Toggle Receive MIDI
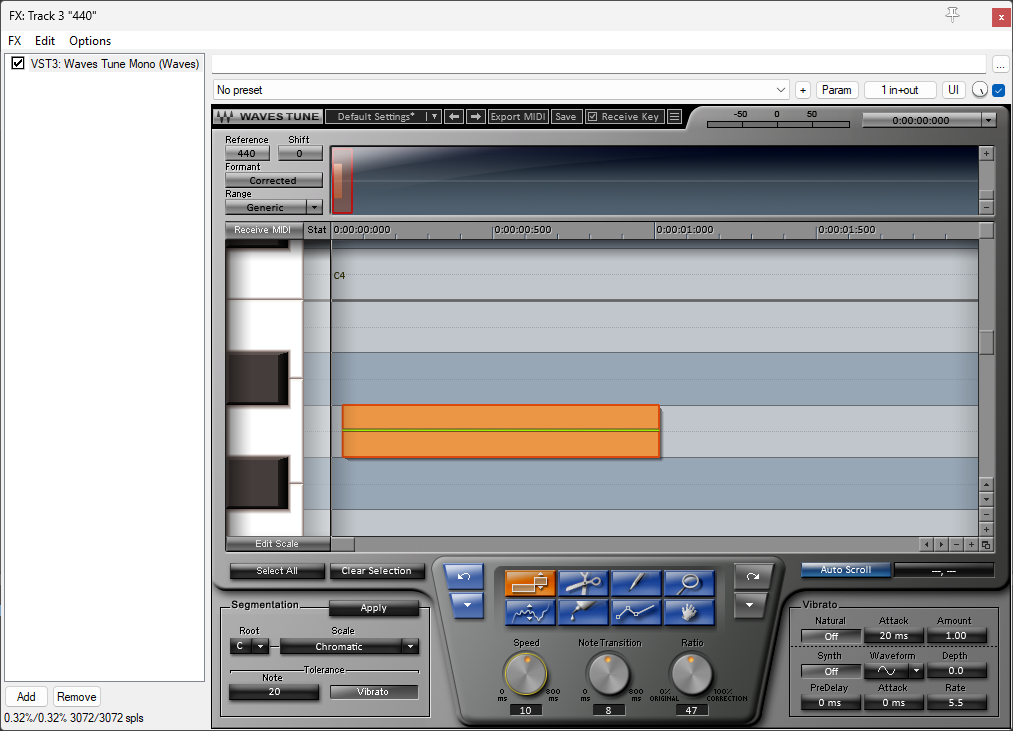The height and width of the screenshot is (731, 1013). coord(263,229)
